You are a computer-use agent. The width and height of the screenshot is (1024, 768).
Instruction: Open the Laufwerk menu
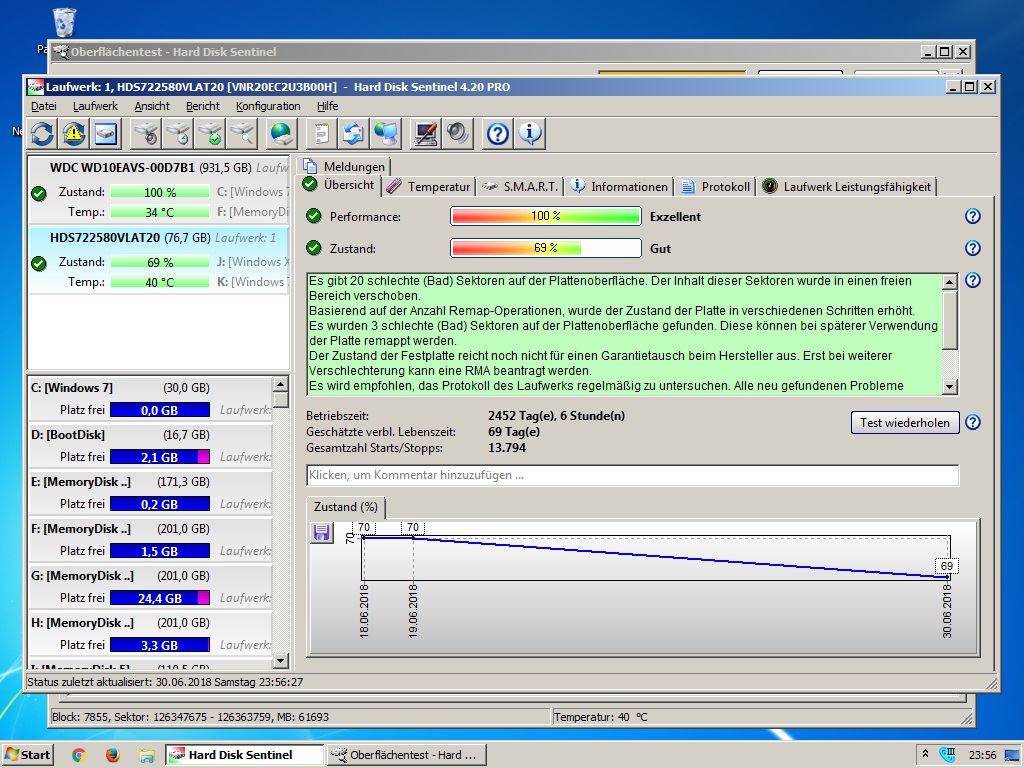click(x=95, y=106)
